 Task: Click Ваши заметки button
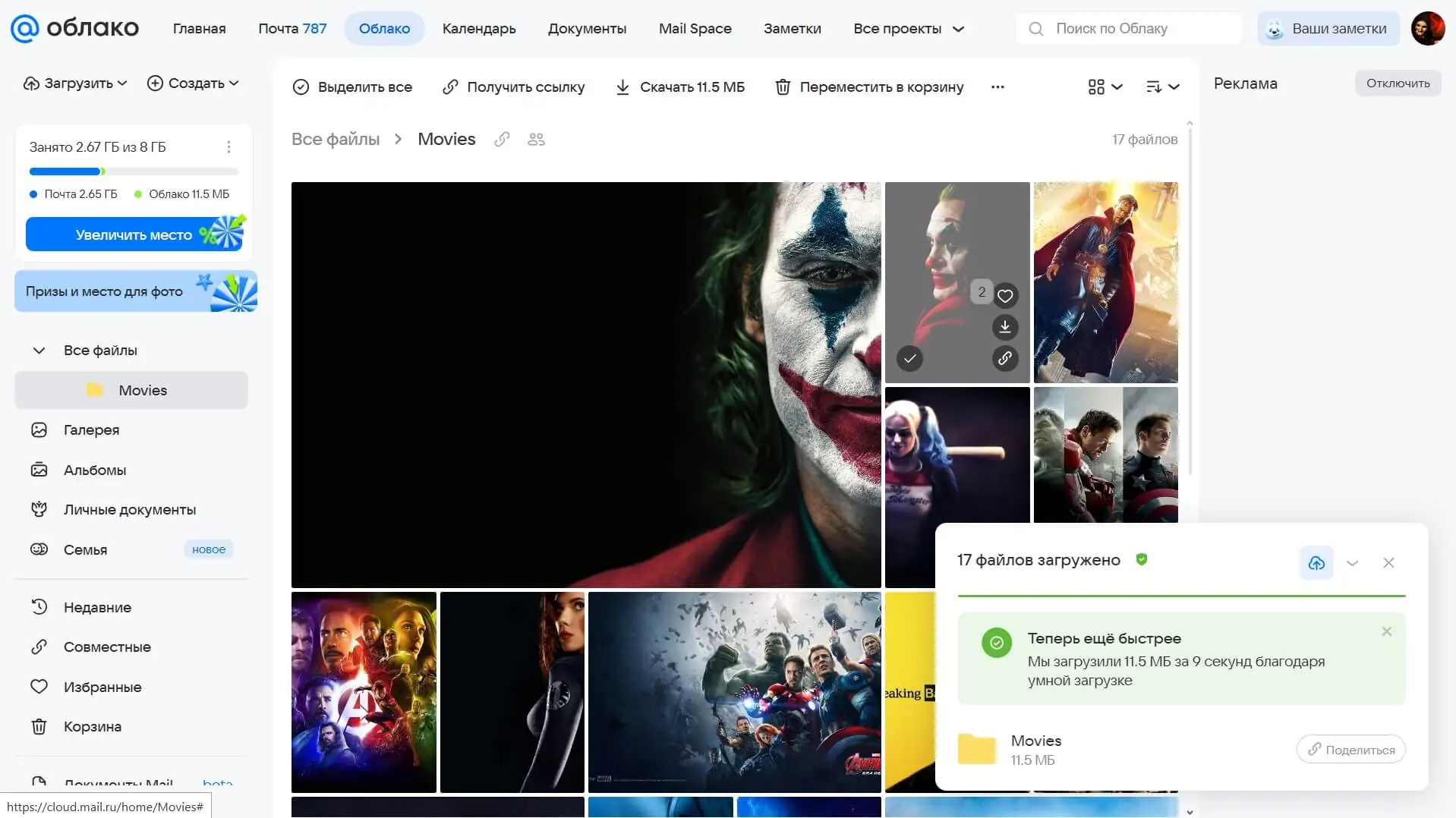click(x=1328, y=29)
